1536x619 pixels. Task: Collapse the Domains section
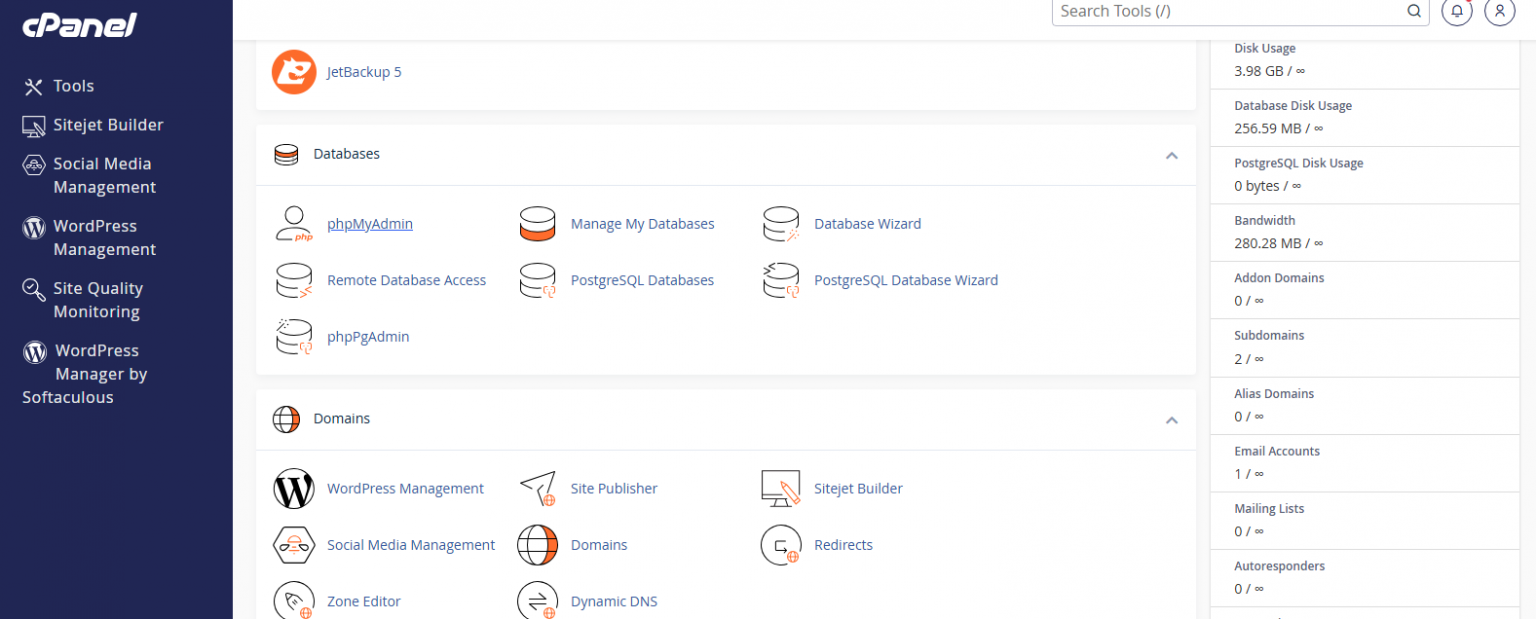click(1171, 421)
